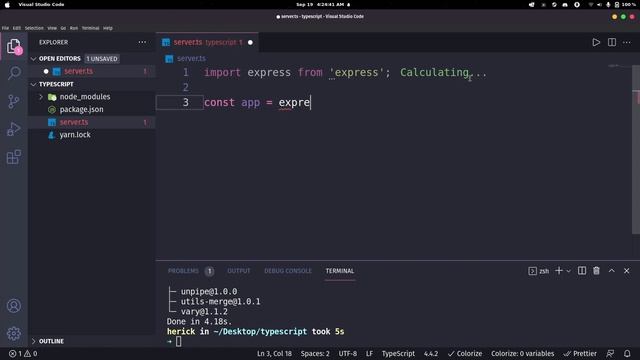Click the microphone icon in menu bar
This screenshot has height=360, width=640.
click(x=608, y=4)
